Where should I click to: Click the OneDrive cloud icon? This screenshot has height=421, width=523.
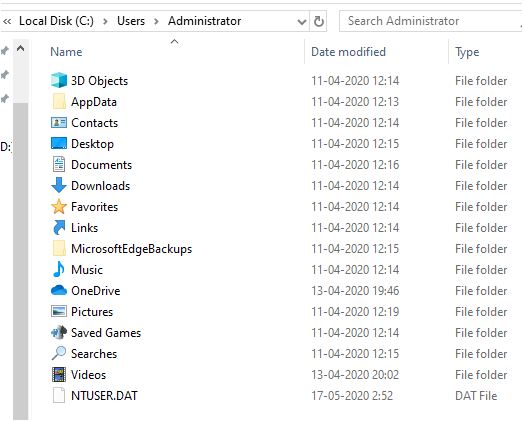[59, 290]
